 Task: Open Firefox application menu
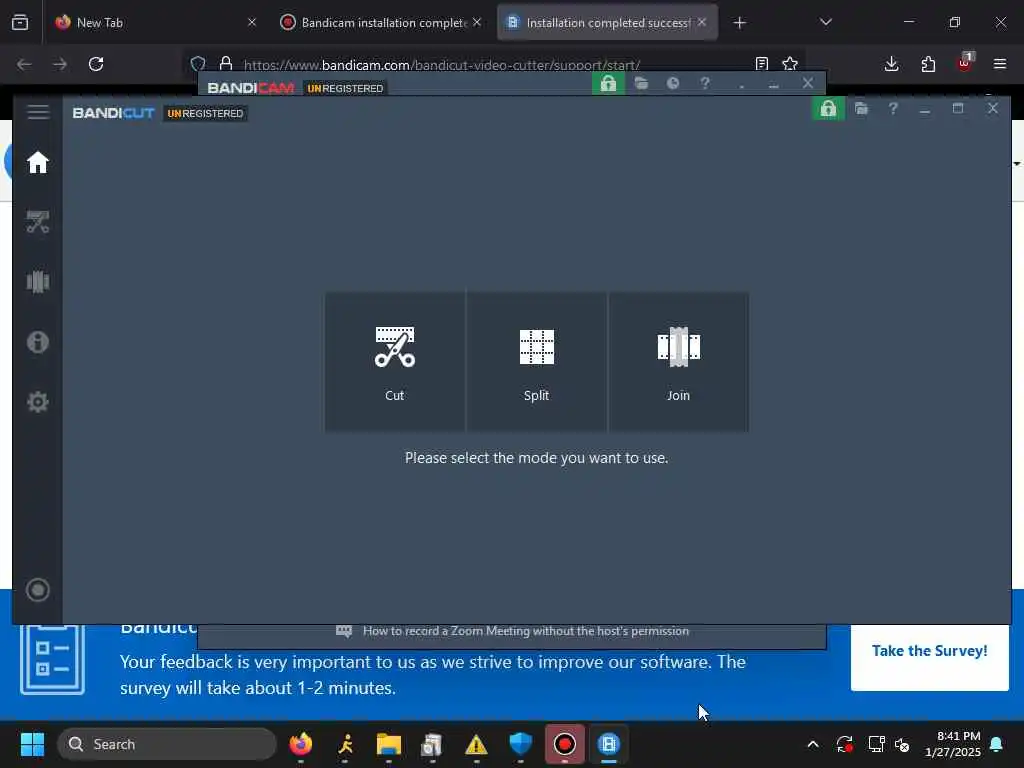click(x=1000, y=64)
